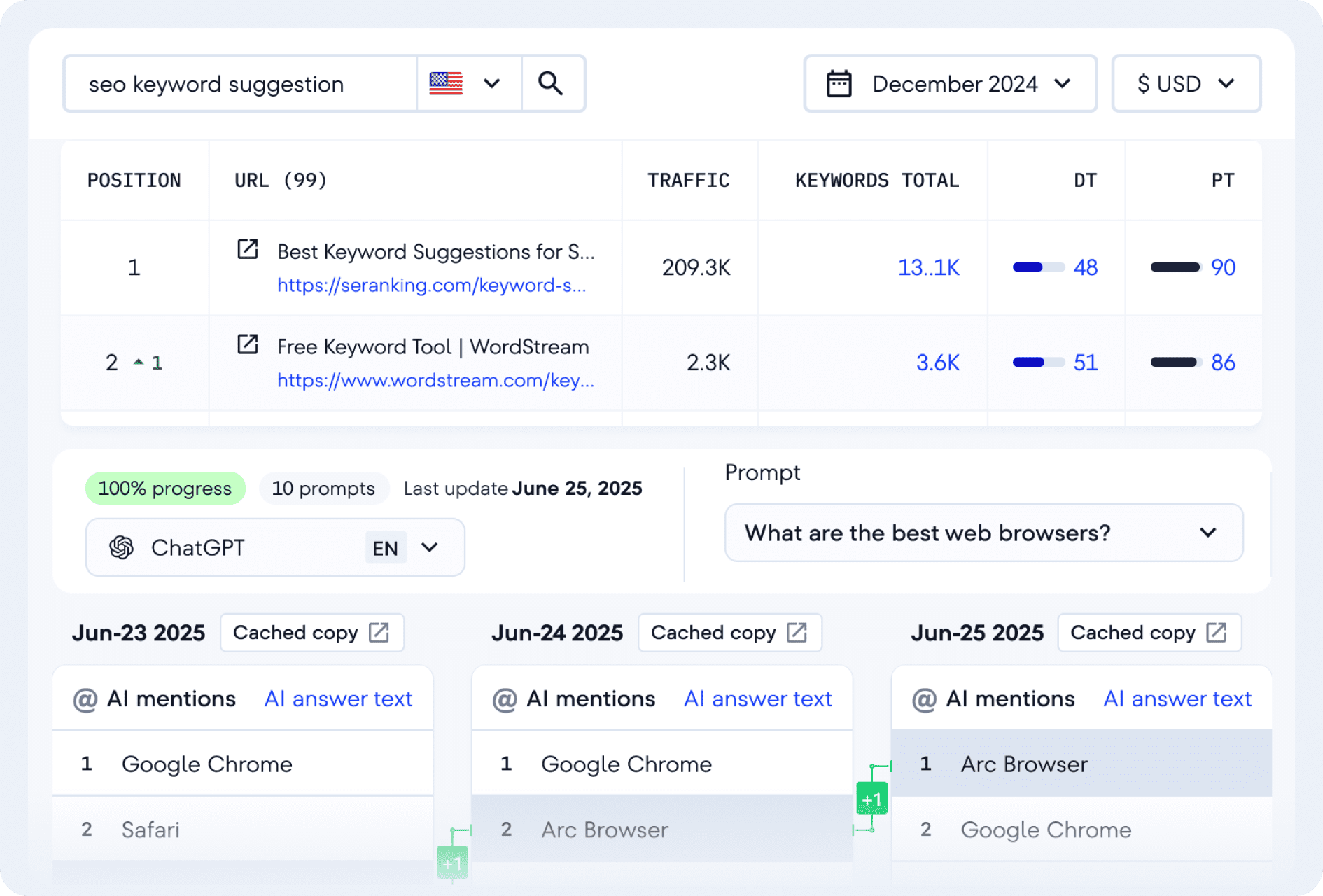The height and width of the screenshot is (896, 1323).
Task: Open the December 2024 date dropdown
Action: 950,83
